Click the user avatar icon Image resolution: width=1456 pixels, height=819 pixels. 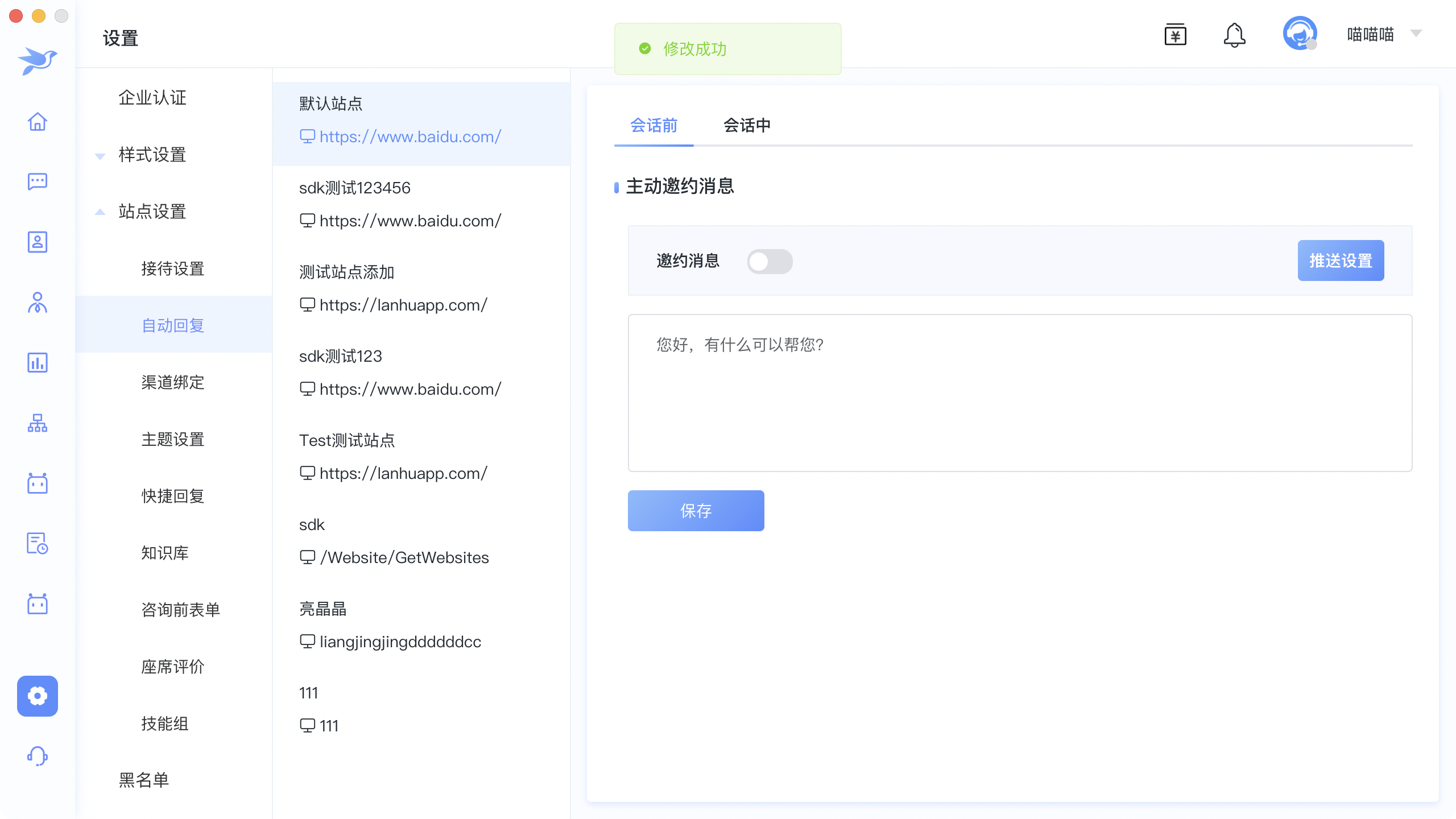1300,34
